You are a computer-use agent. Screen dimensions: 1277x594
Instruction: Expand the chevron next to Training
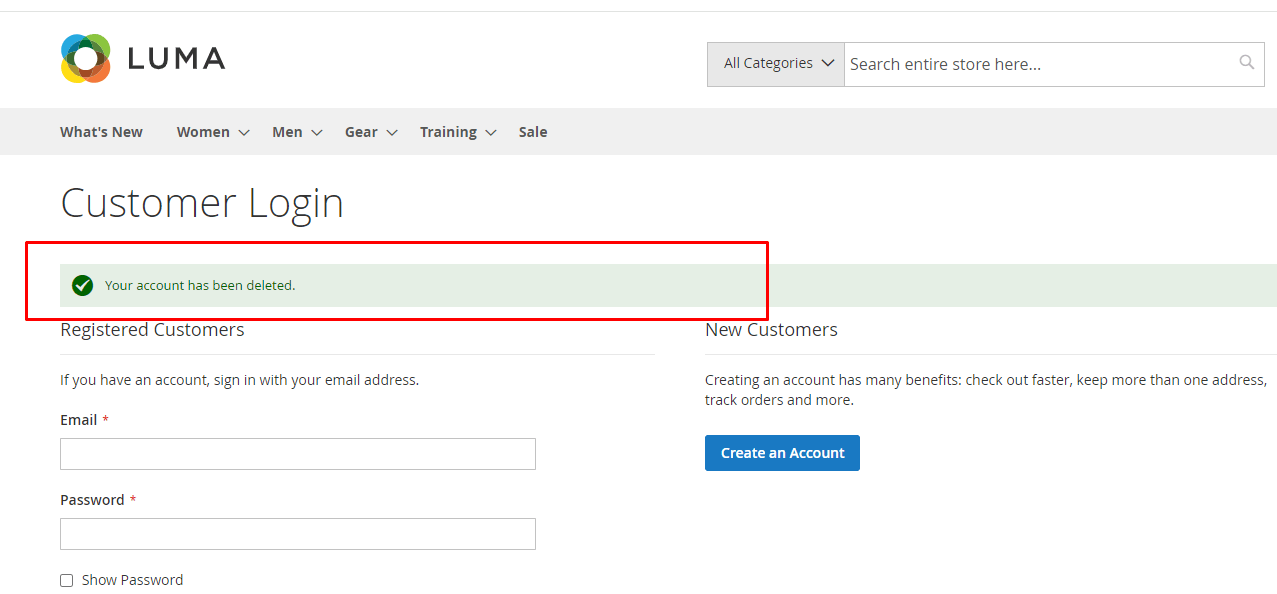[x=490, y=133]
